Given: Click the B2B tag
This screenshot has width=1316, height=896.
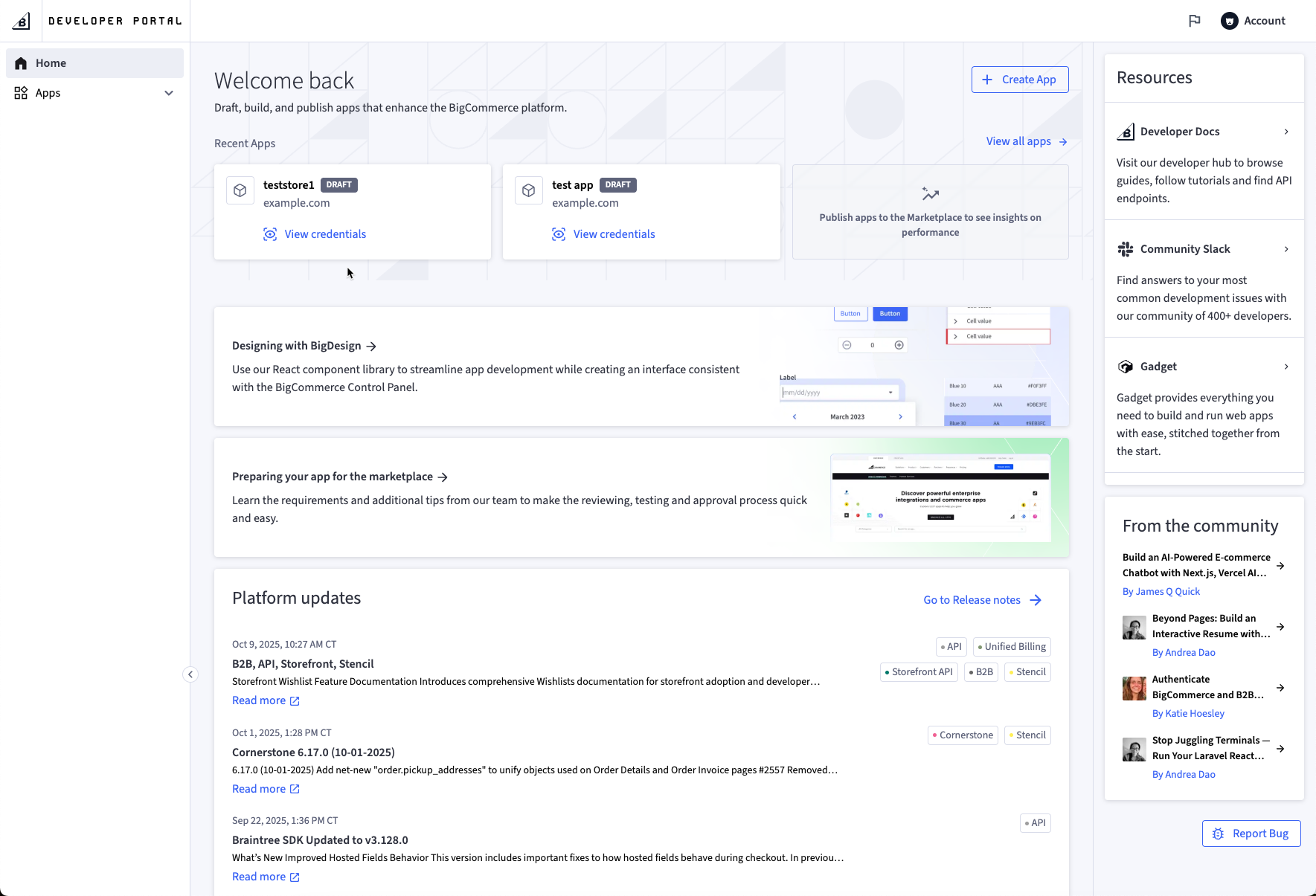Looking at the screenshot, I should (x=981, y=672).
